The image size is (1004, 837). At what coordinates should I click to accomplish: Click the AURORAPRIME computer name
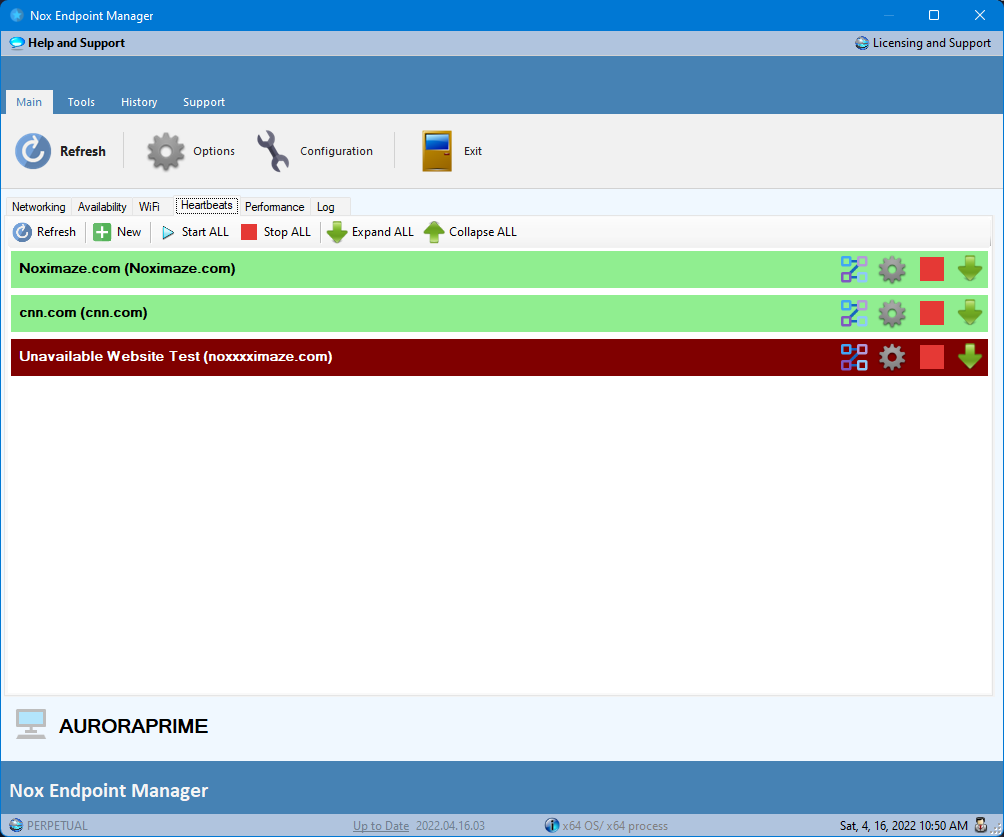pyautogui.click(x=133, y=726)
